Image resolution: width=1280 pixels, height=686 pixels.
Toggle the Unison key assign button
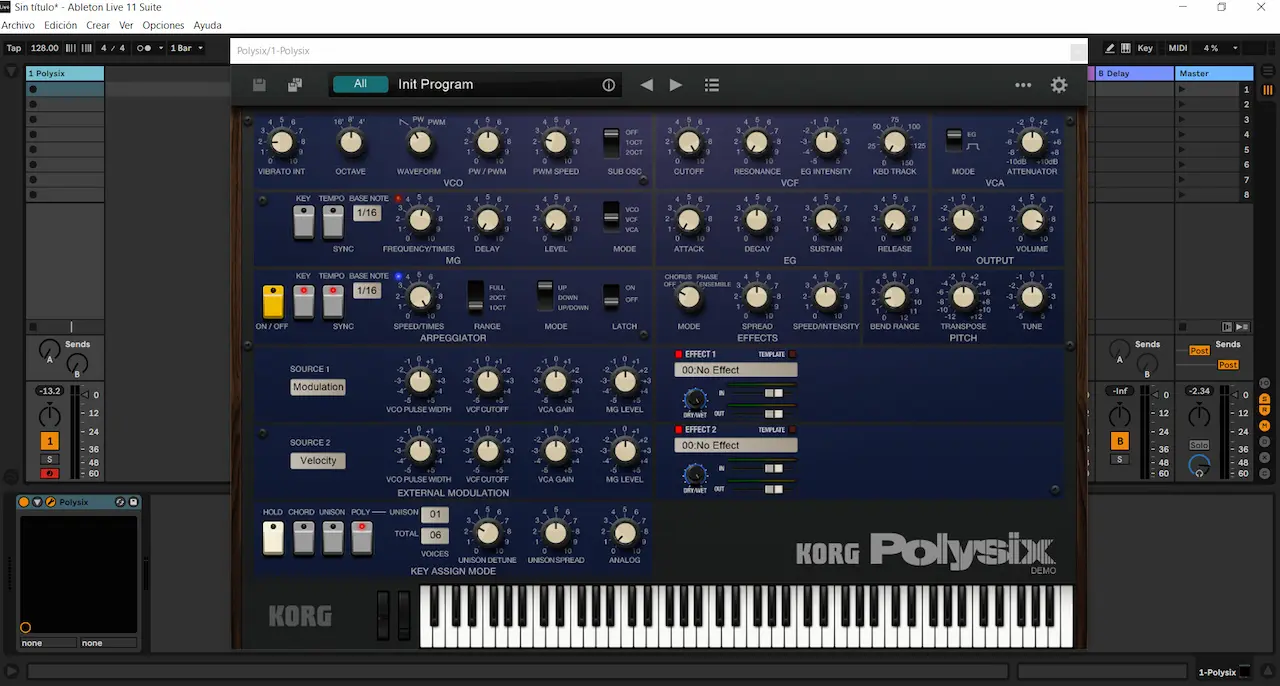[333, 537]
